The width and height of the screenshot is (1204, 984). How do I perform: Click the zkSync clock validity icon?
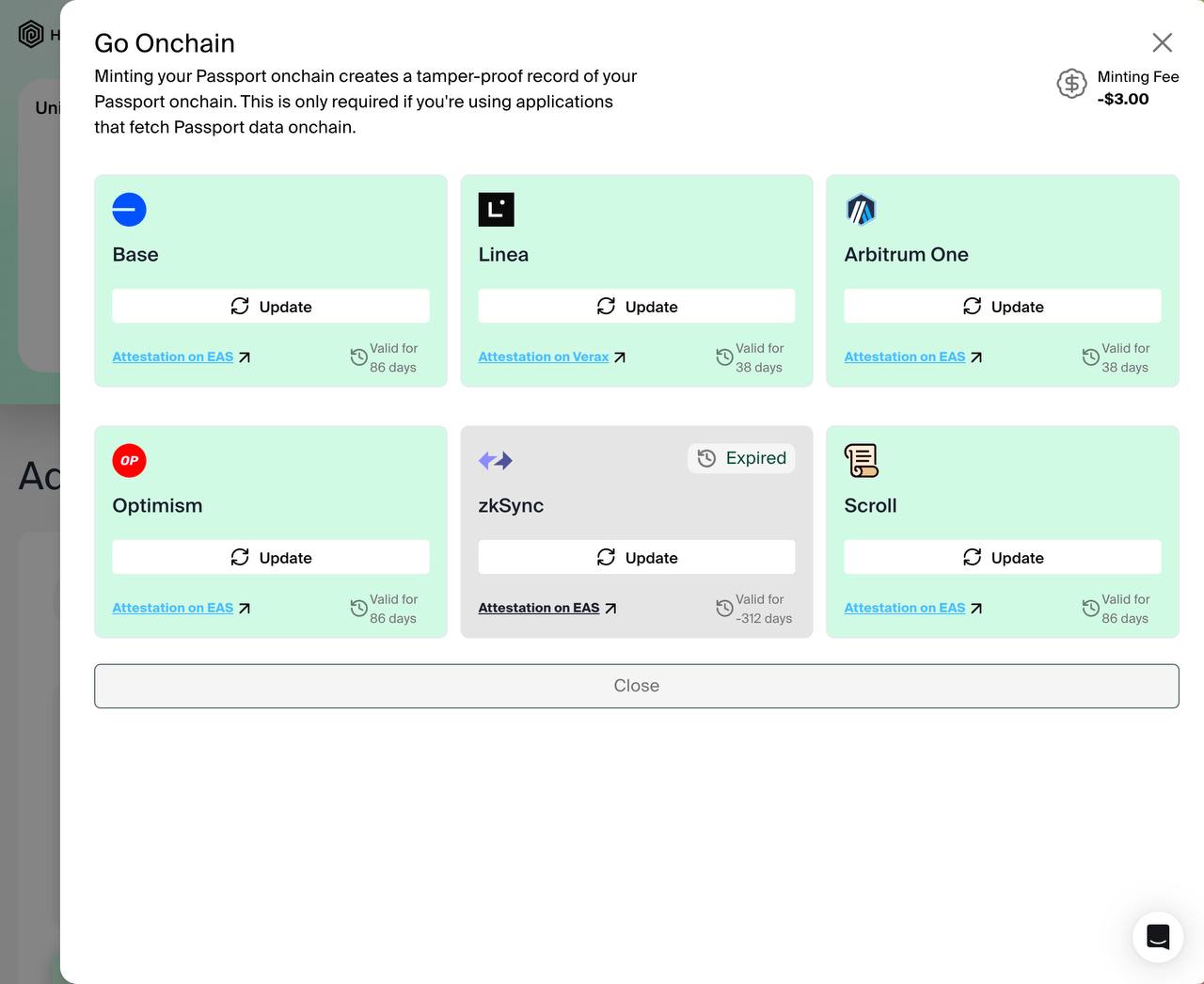[724, 609]
